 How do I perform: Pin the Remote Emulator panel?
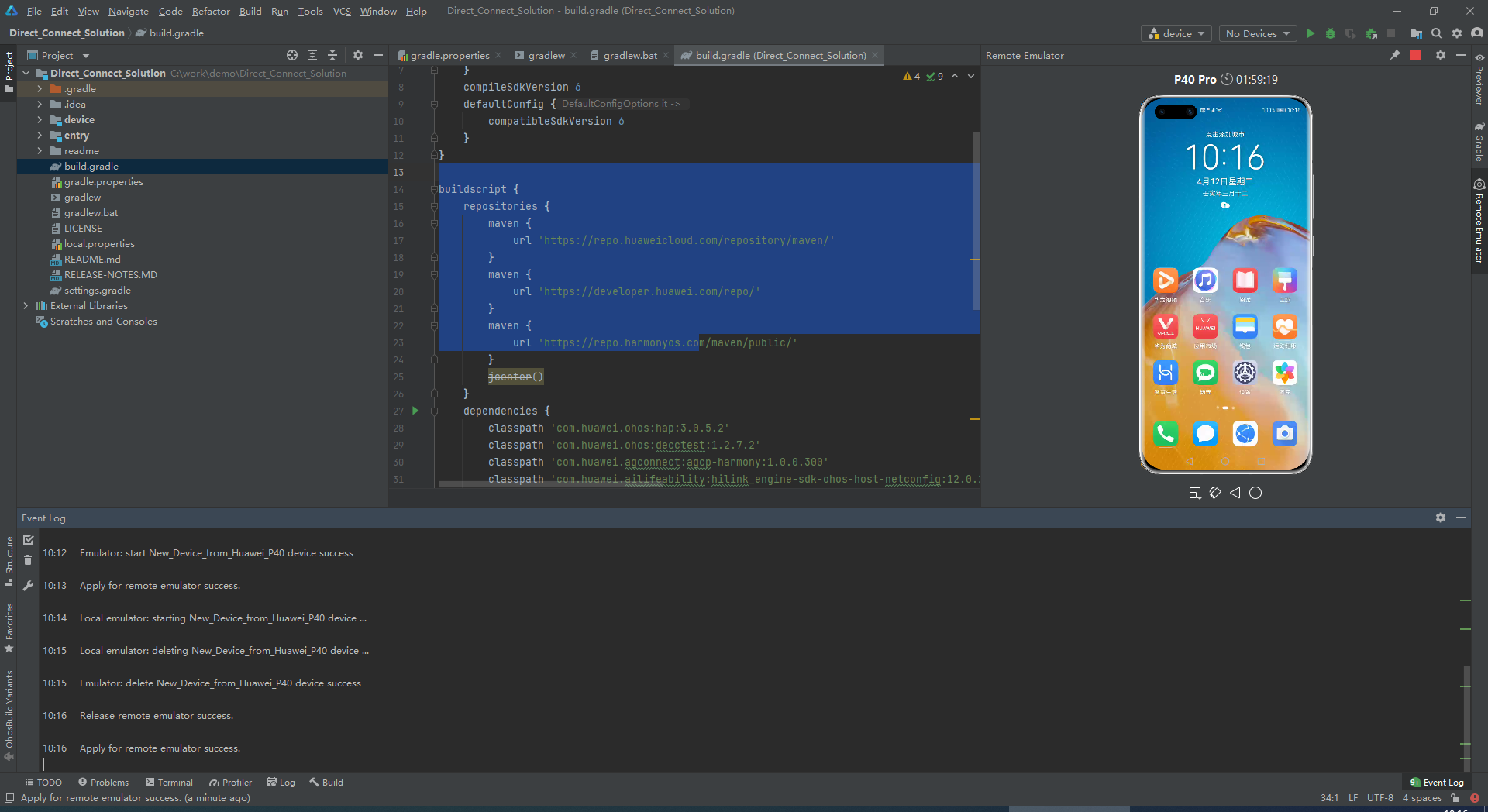pyautogui.click(x=1395, y=55)
